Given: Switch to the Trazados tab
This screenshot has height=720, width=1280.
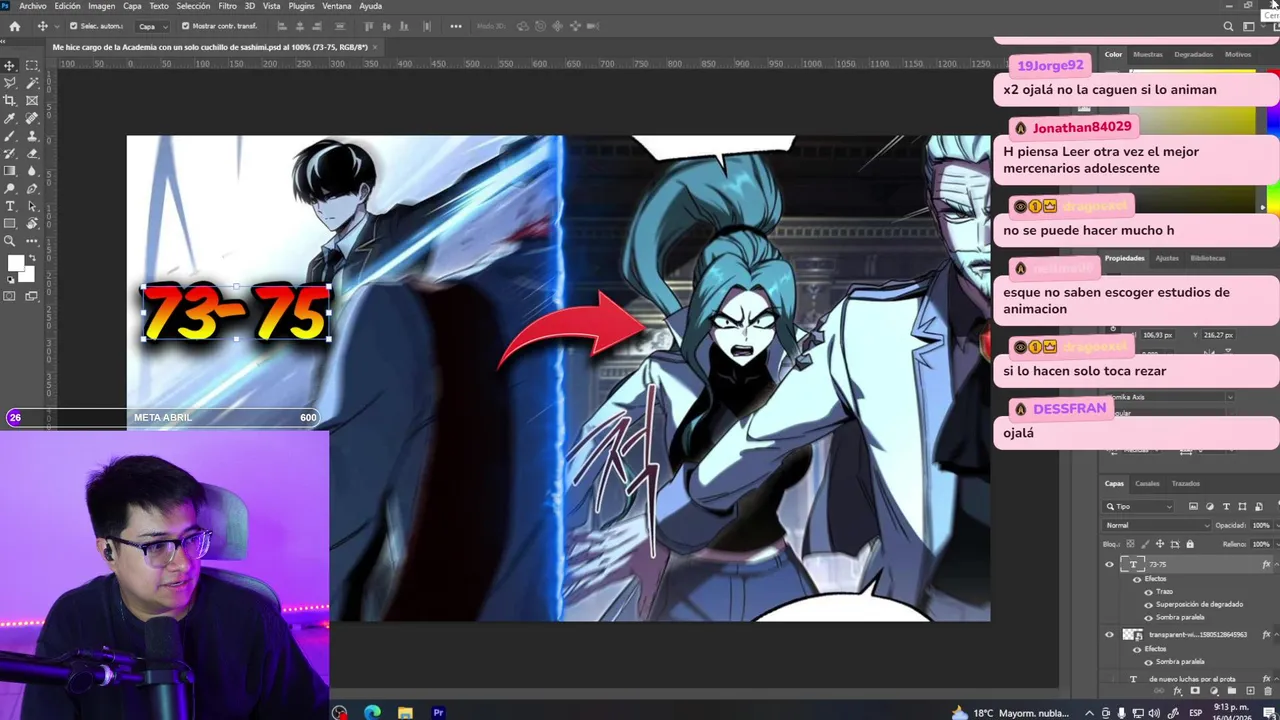Looking at the screenshot, I should [x=1186, y=484].
